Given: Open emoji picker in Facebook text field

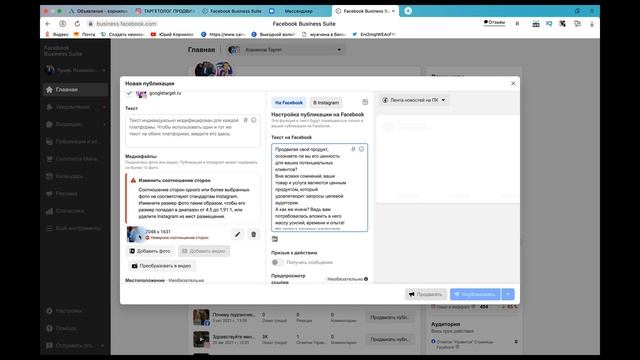Looking at the screenshot, I should [361, 149].
